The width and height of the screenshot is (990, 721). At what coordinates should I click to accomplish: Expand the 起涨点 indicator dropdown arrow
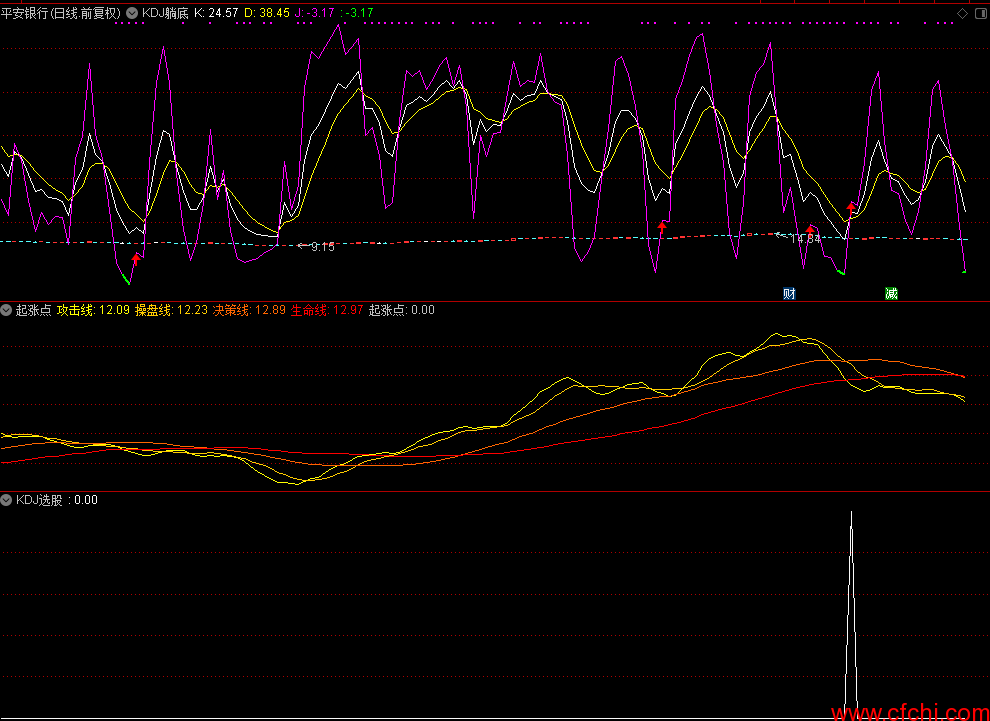(7, 310)
